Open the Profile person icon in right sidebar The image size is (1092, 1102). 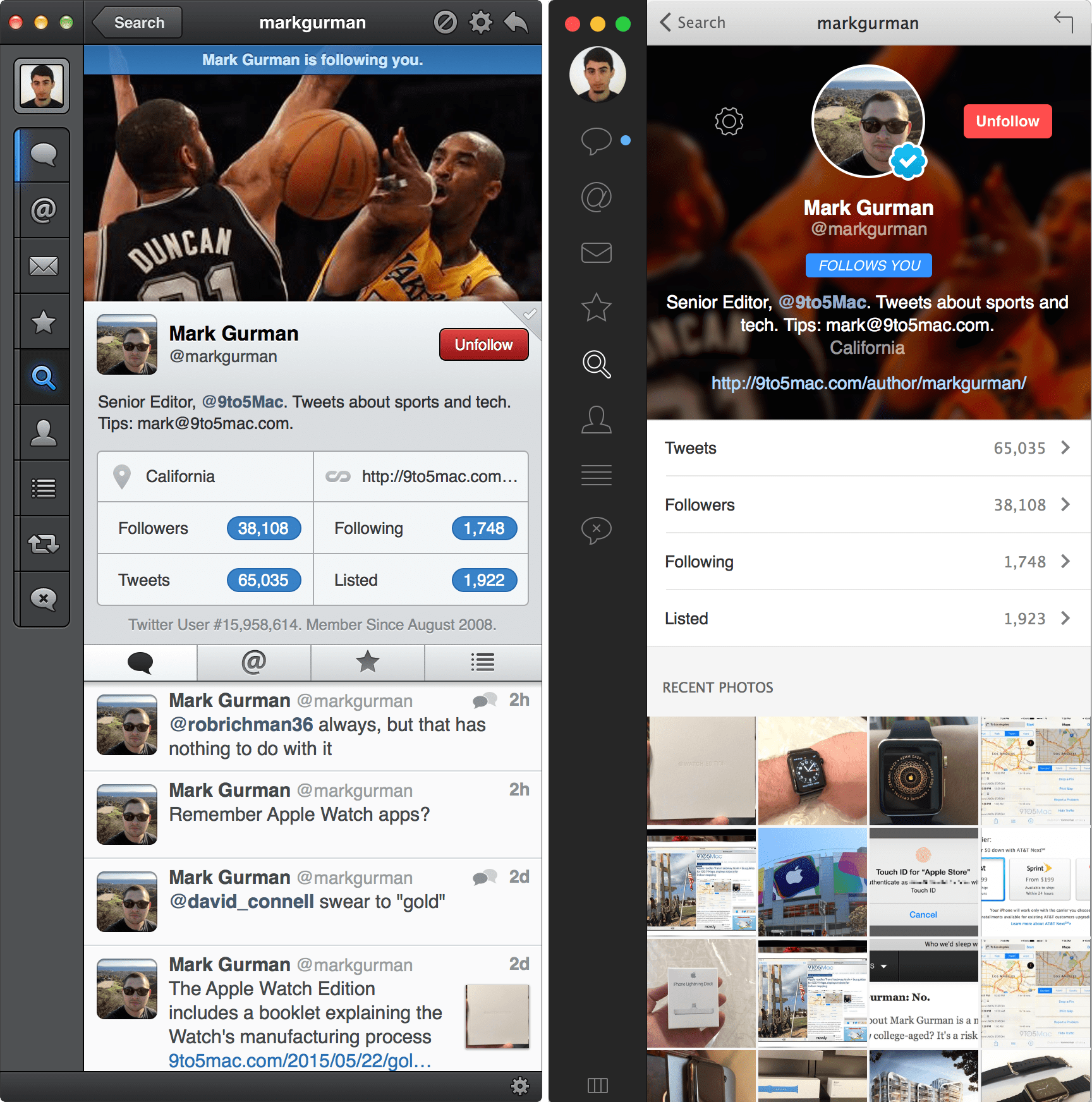596,420
